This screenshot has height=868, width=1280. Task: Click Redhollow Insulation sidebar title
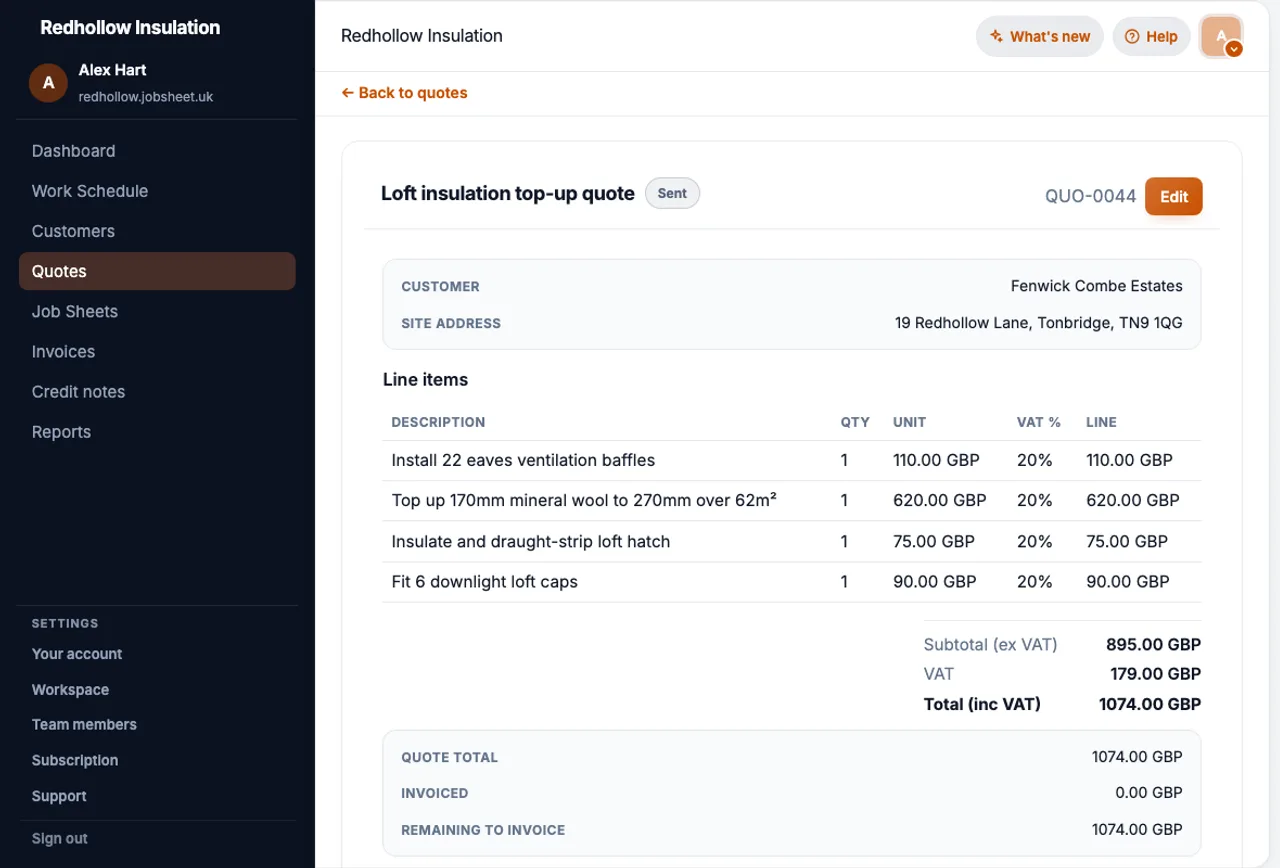130,28
